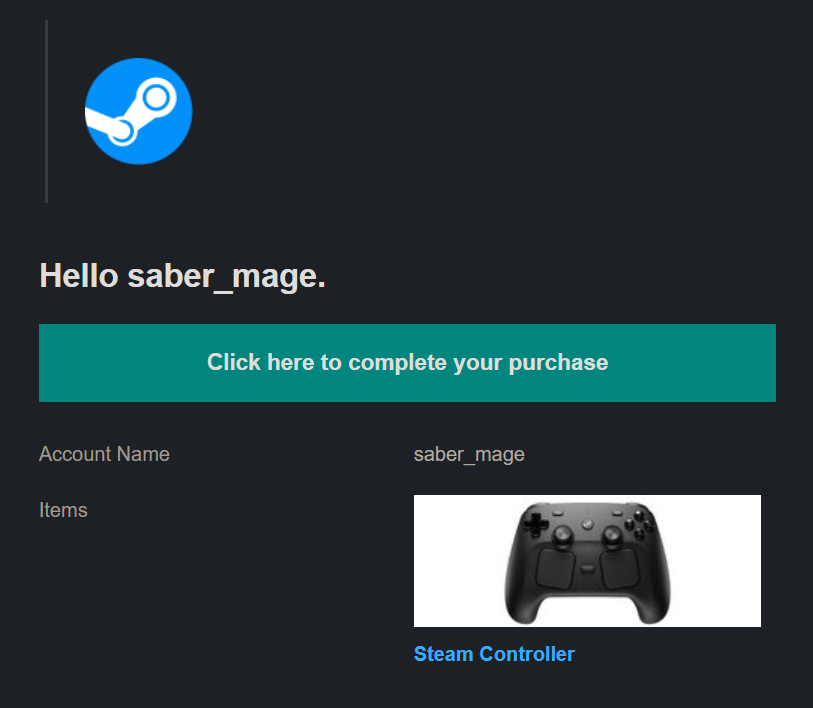
Task: Click the controller's left trackpad
Action: 555,568
